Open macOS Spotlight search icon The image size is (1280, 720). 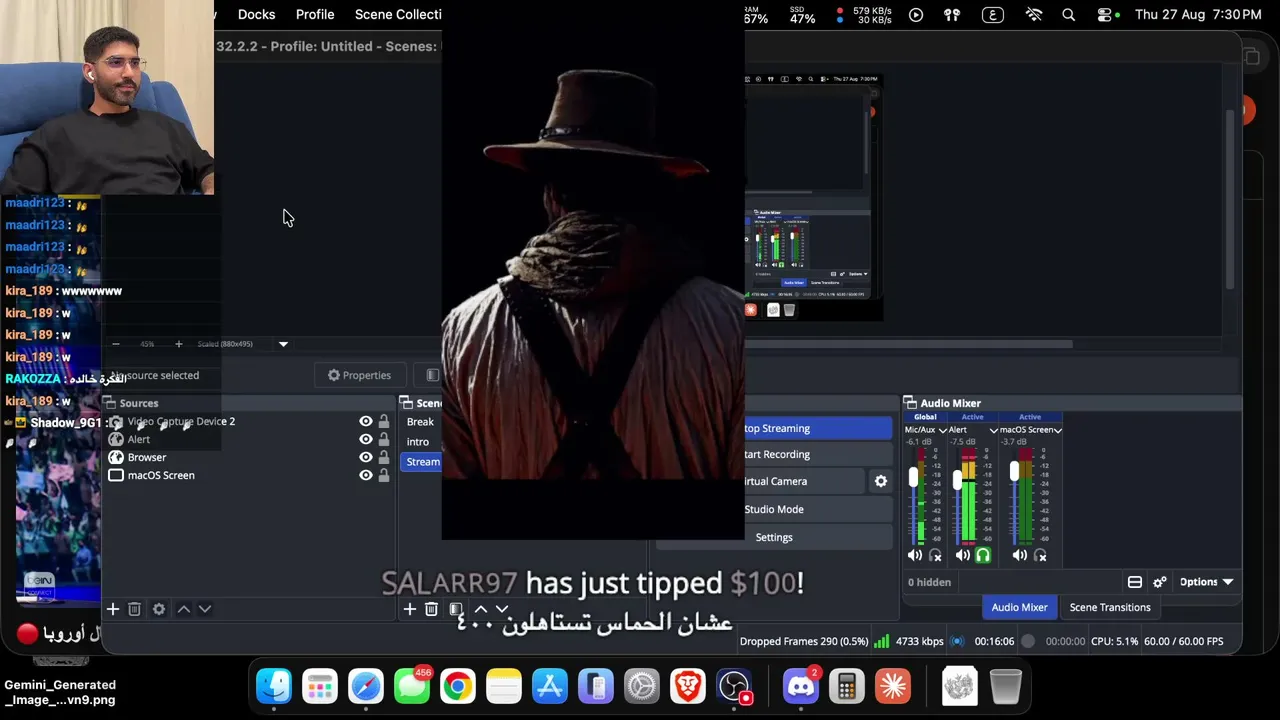coord(1069,15)
